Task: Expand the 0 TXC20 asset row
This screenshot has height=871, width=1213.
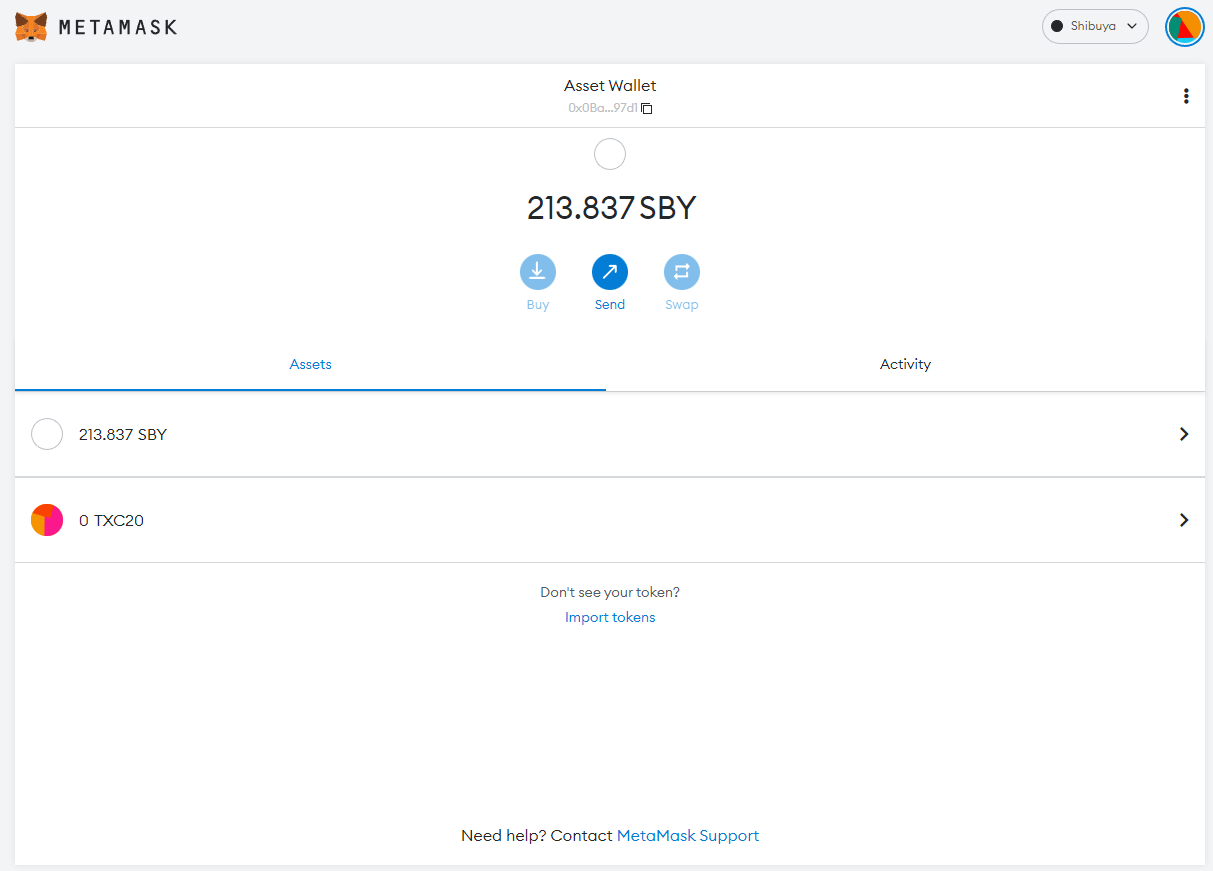Action: [1184, 520]
